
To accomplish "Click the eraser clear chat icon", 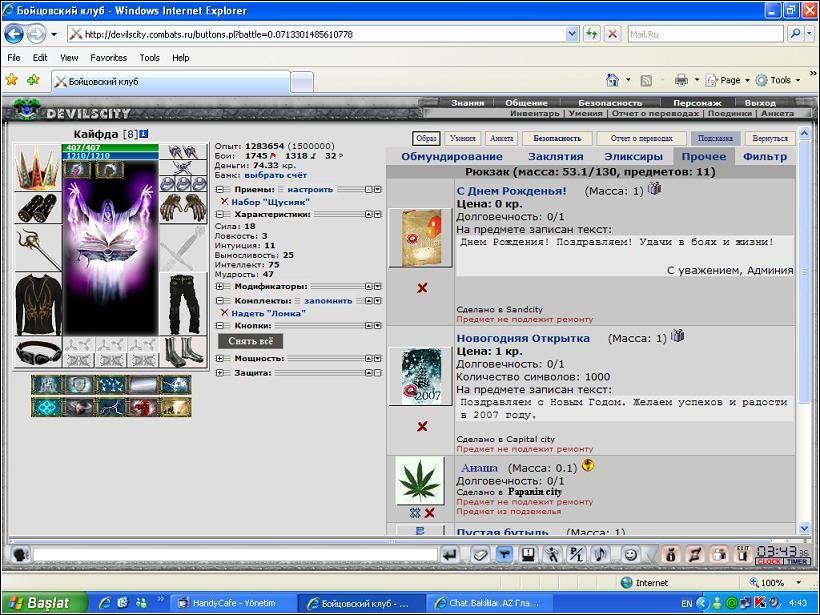I will click(480, 555).
